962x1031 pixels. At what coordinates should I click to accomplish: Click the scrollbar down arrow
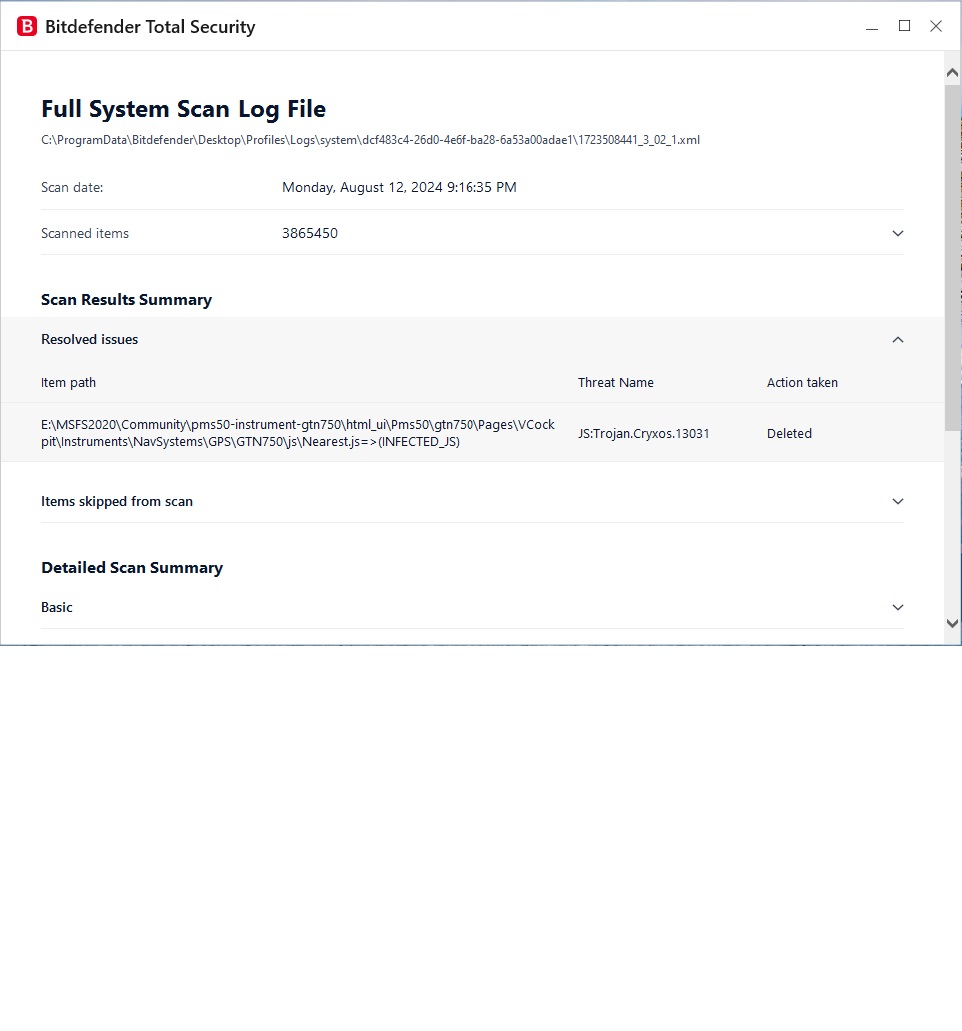(952, 623)
